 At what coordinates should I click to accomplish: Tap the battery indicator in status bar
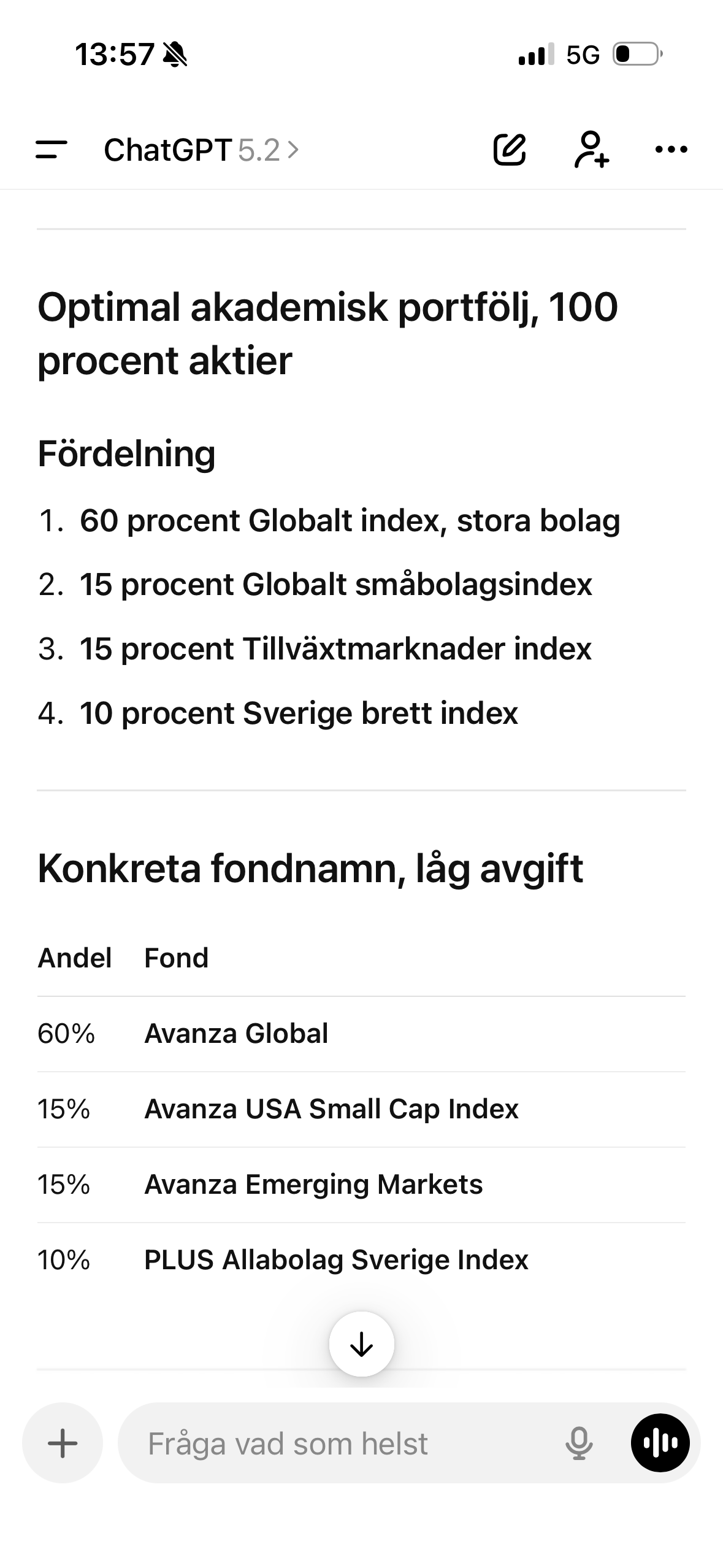(637, 55)
